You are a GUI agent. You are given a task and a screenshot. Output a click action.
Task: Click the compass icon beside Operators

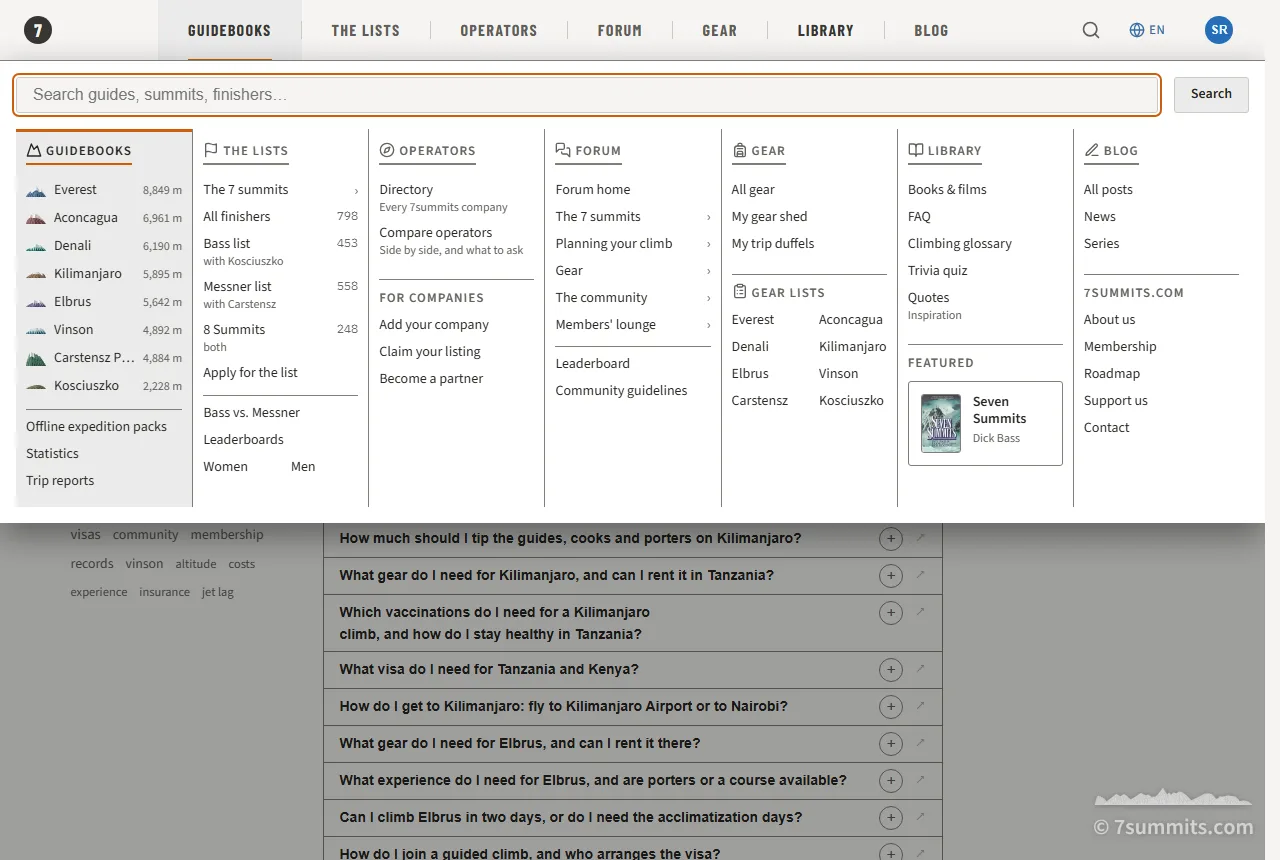pyautogui.click(x=387, y=151)
